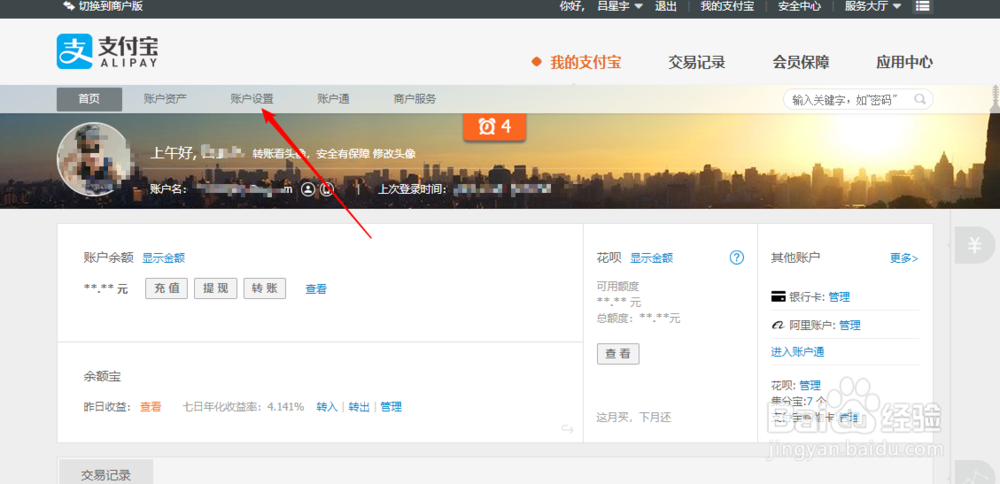Open the alarm reminder badge showing 4
This screenshot has height=484, width=1000.
coord(494,126)
